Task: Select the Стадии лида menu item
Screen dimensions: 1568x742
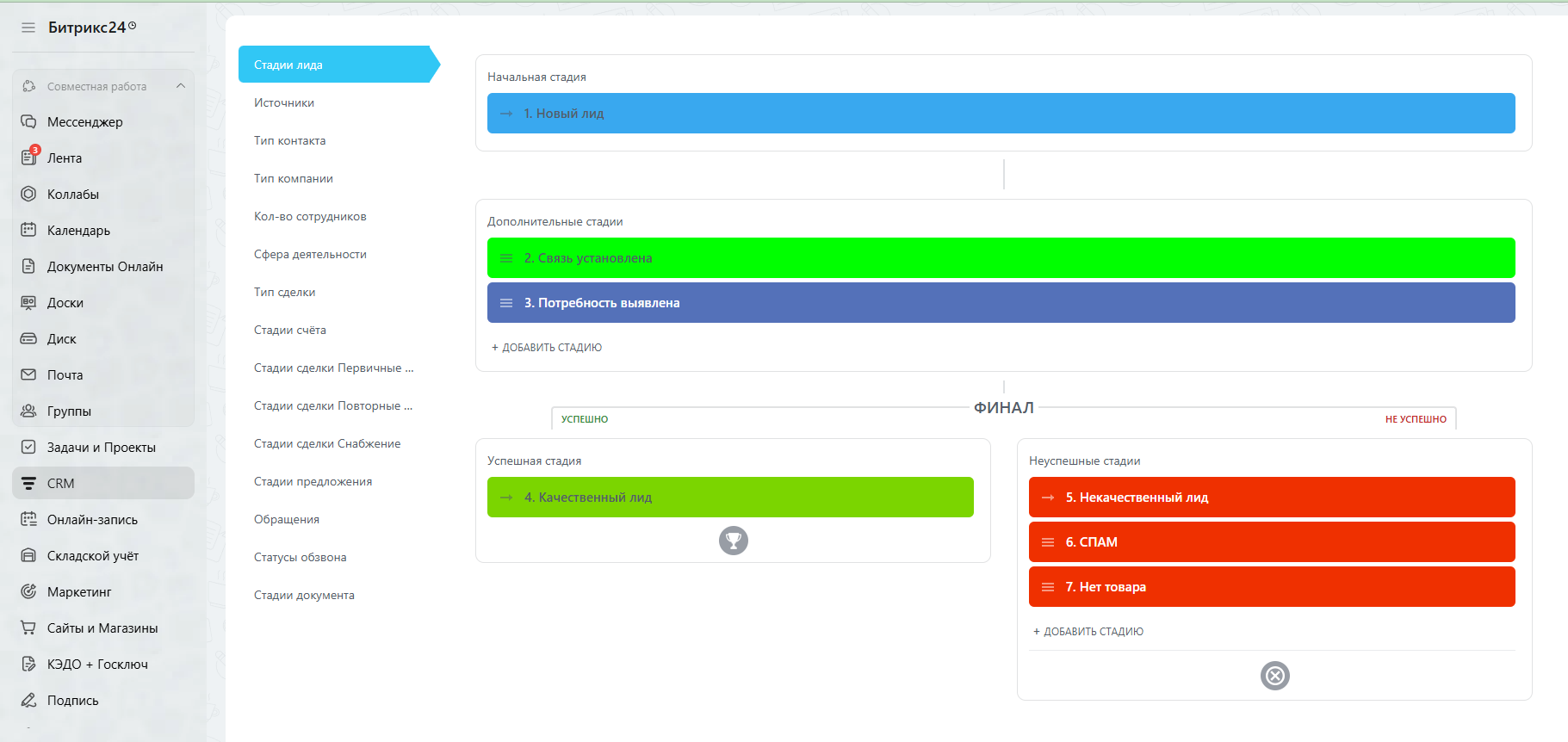Action: point(339,65)
